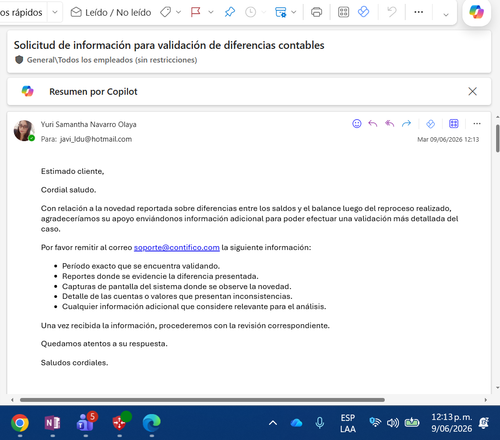Click sender name Yuri Samantha Navarro Olaya
The height and width of the screenshot is (440, 500).
(x=89, y=124)
